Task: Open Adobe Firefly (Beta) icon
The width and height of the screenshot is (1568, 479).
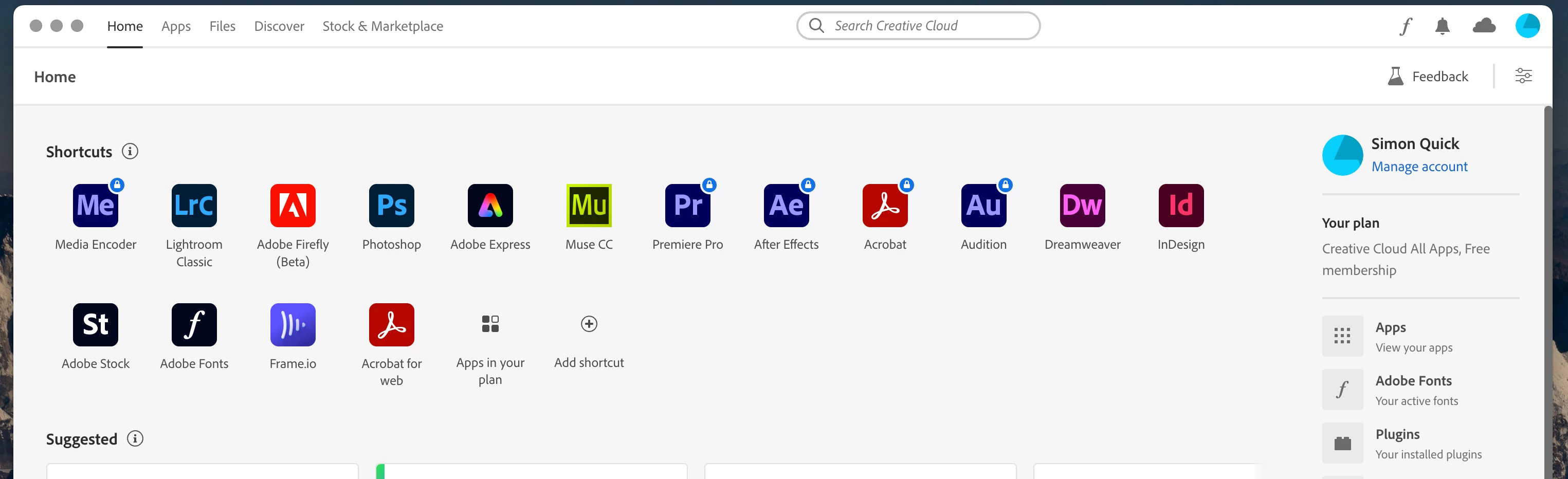Action: pos(293,205)
